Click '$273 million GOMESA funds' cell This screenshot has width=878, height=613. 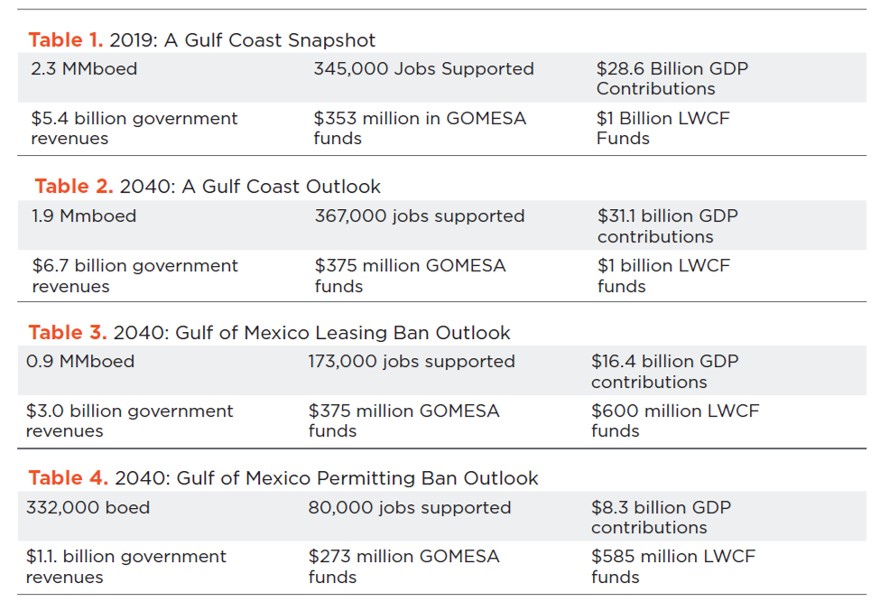click(x=403, y=566)
